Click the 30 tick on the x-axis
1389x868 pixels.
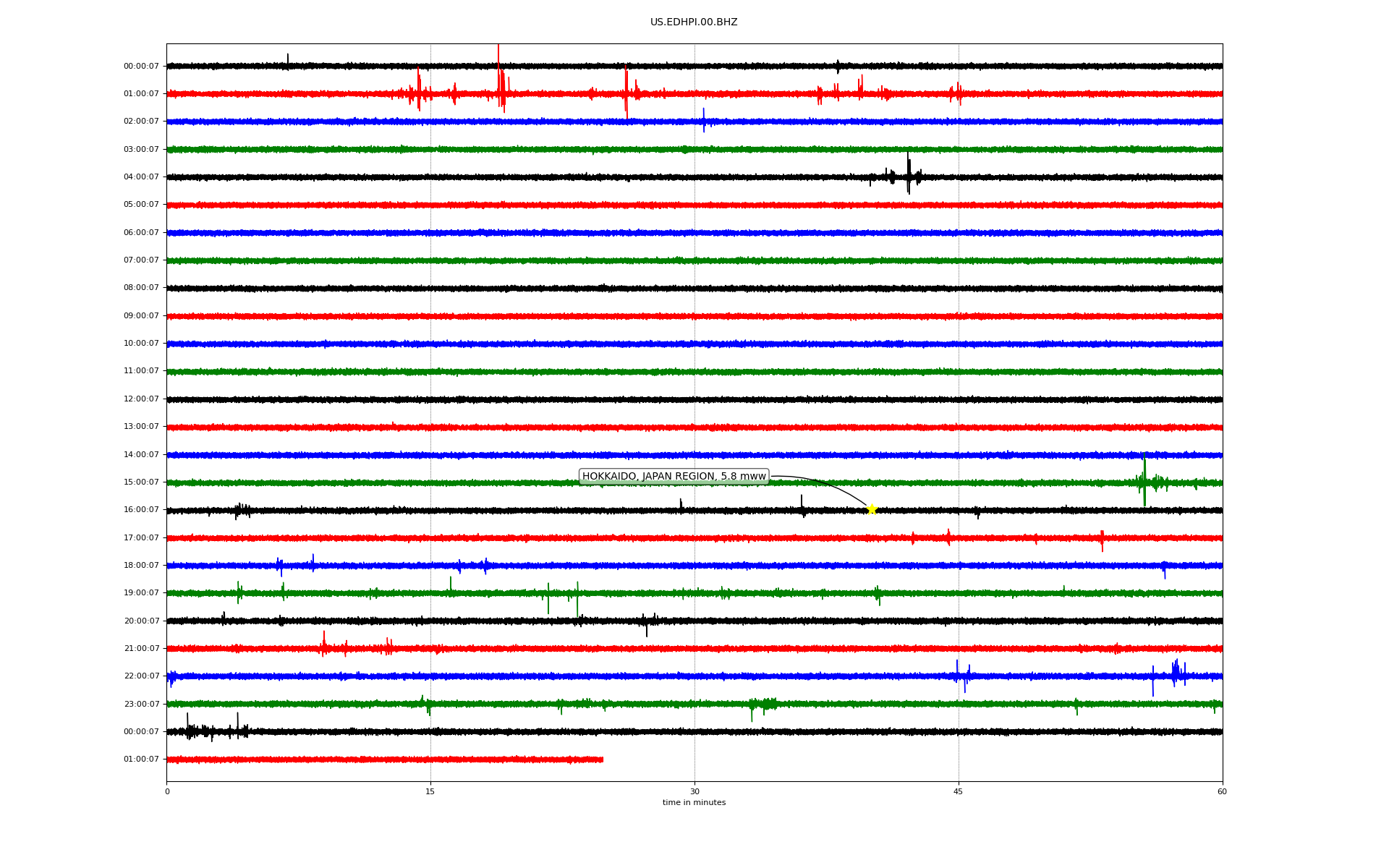[x=694, y=791]
